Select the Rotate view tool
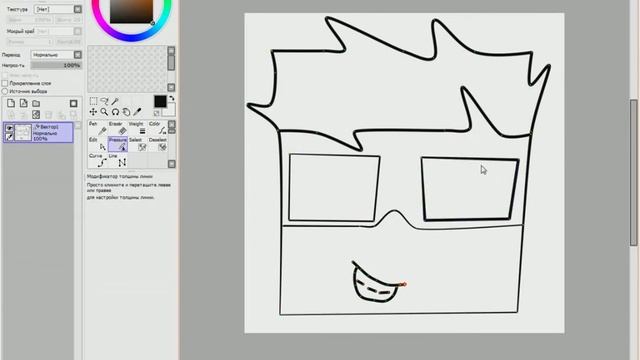Viewport: 640px width, 360px height. 116,111
